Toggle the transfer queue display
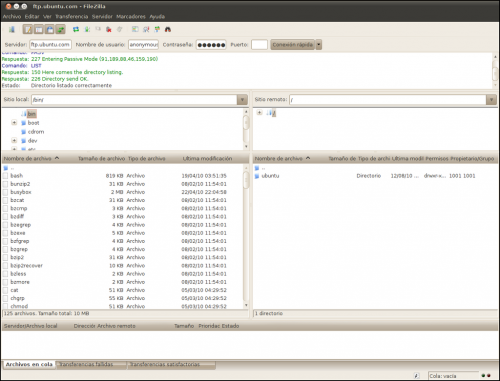The width and height of the screenshot is (500, 381). point(61,30)
